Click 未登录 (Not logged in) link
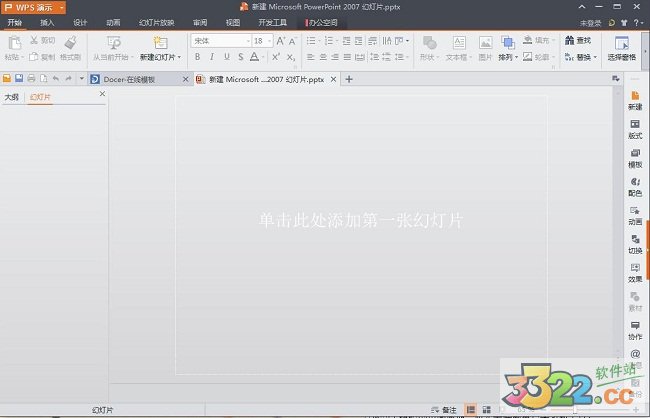Viewport: 650px width, 418px height. (x=591, y=21)
